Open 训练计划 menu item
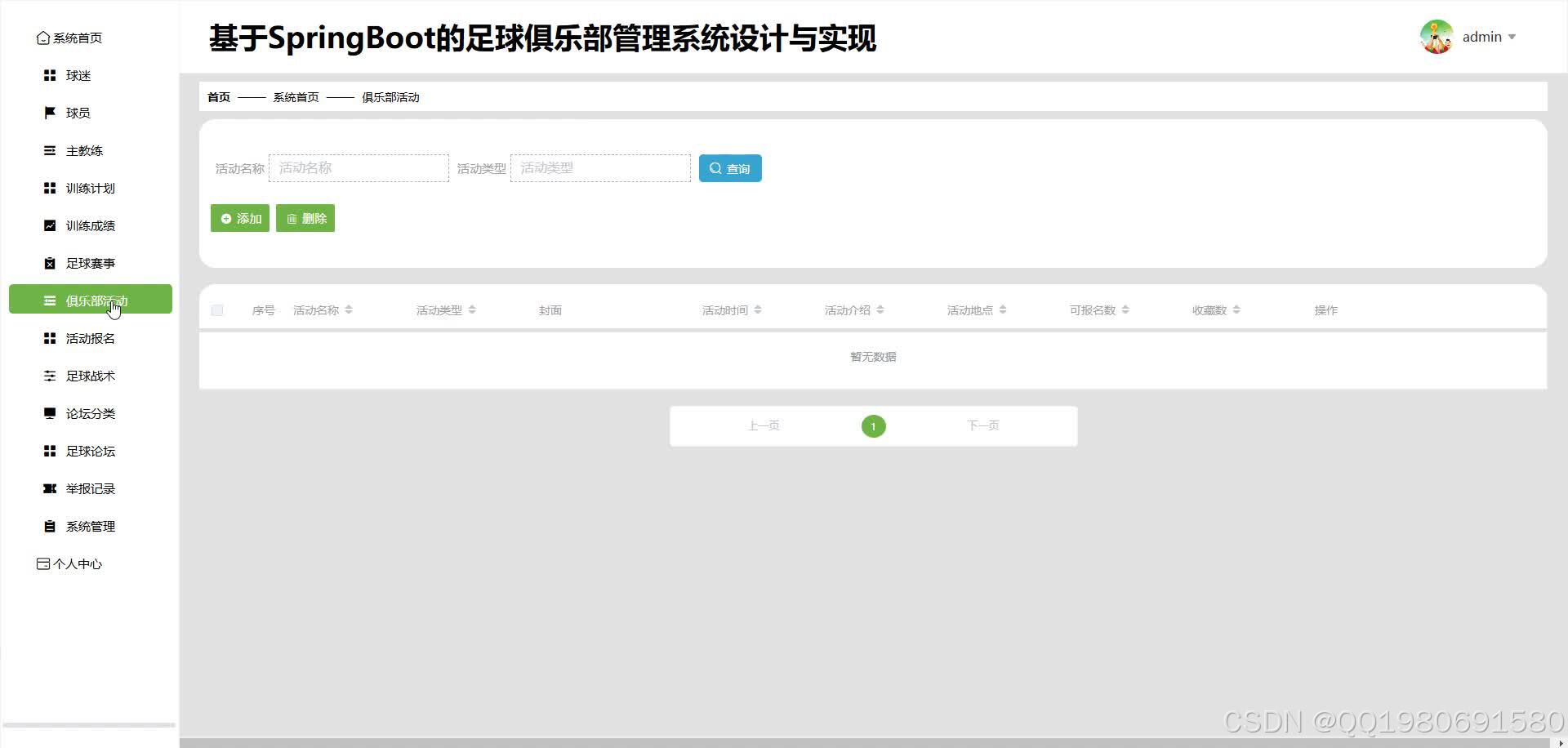The image size is (1568, 748). coord(91,188)
